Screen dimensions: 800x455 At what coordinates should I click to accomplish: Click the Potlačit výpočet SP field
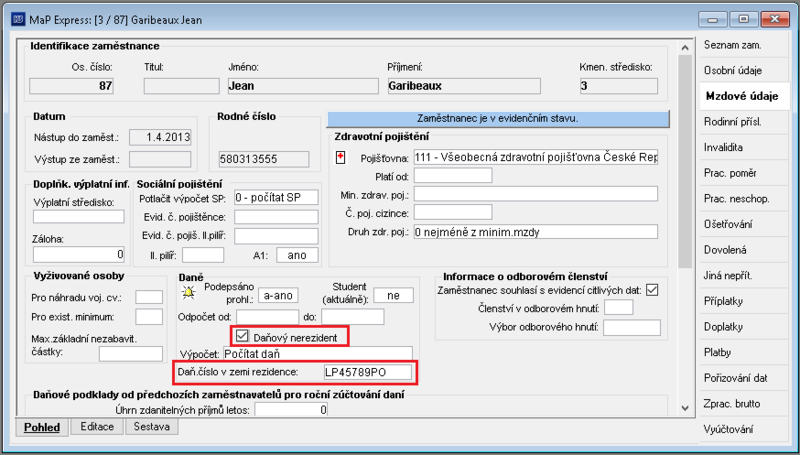(x=276, y=197)
